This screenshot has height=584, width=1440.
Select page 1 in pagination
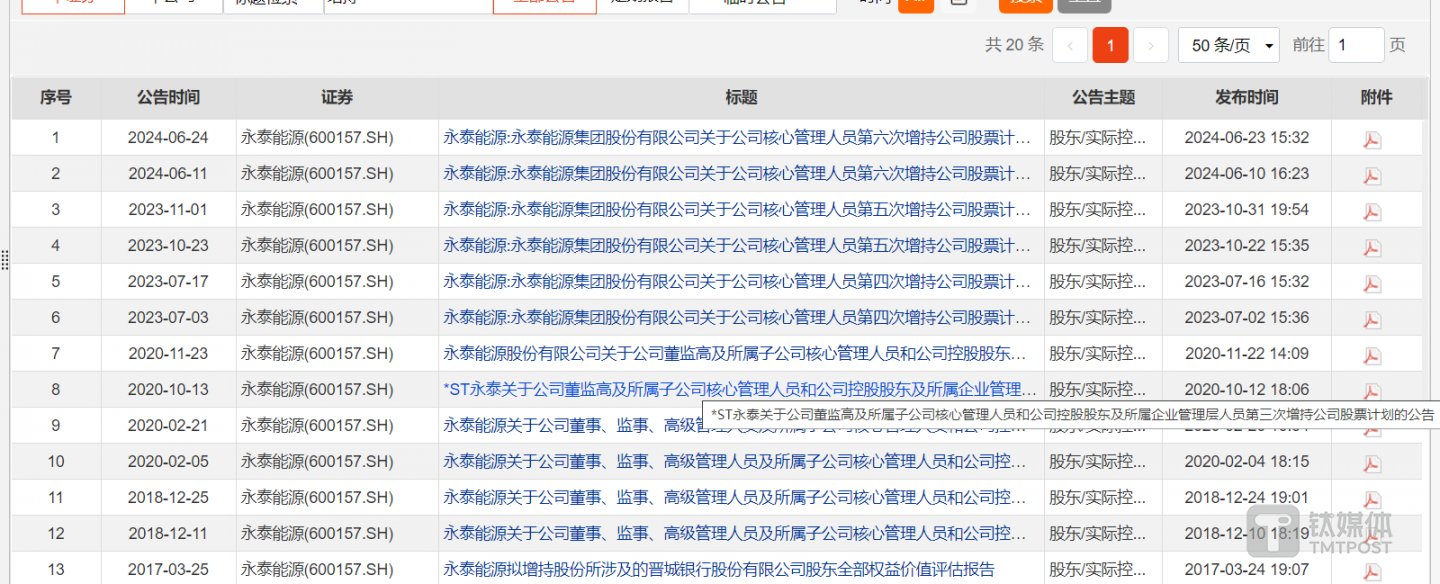point(1110,45)
